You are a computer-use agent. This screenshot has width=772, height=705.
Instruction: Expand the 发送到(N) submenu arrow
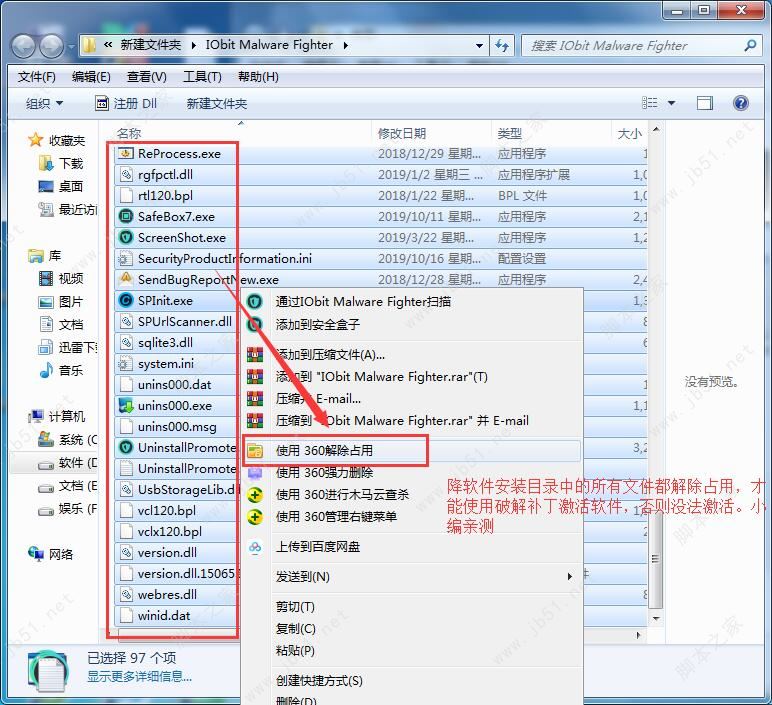(570, 576)
